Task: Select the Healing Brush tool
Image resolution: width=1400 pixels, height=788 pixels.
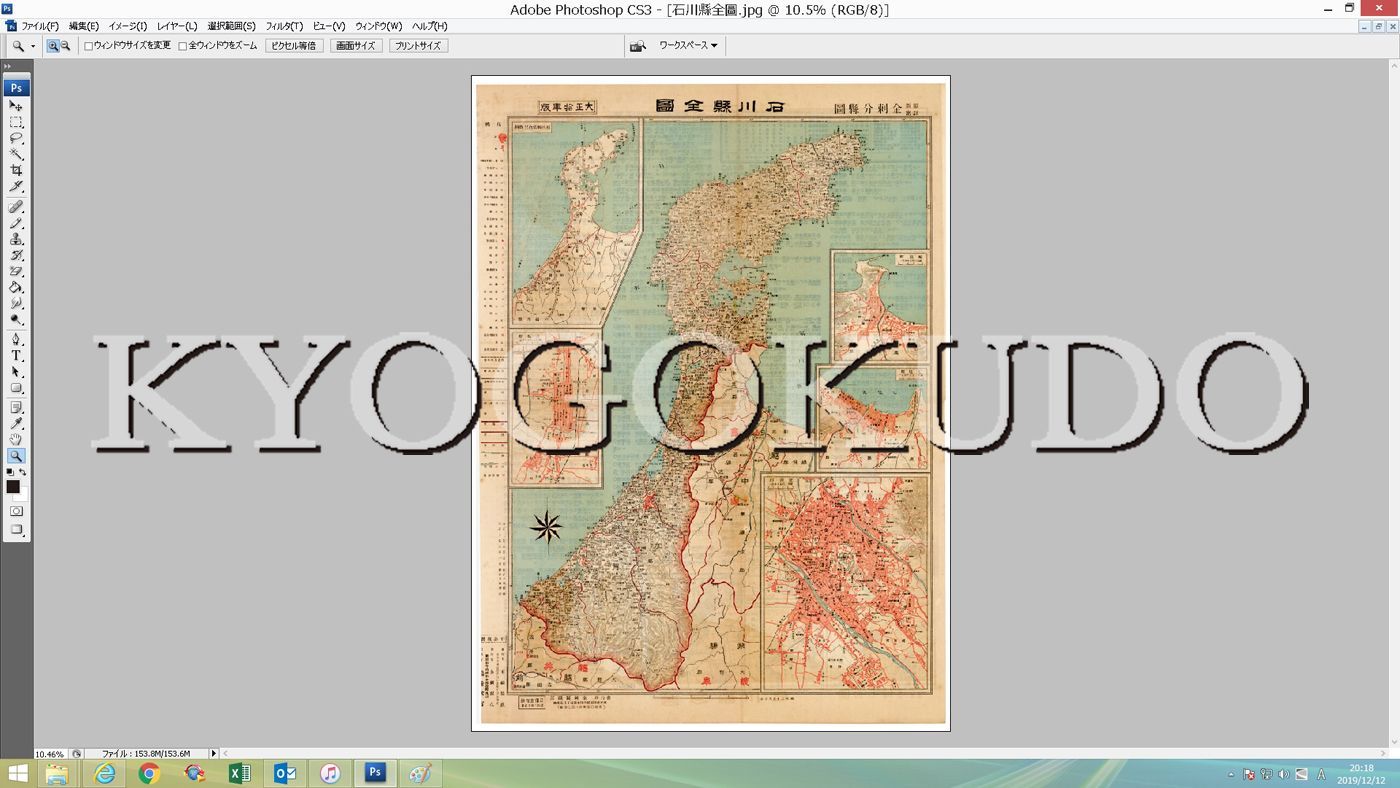Action: [16, 207]
